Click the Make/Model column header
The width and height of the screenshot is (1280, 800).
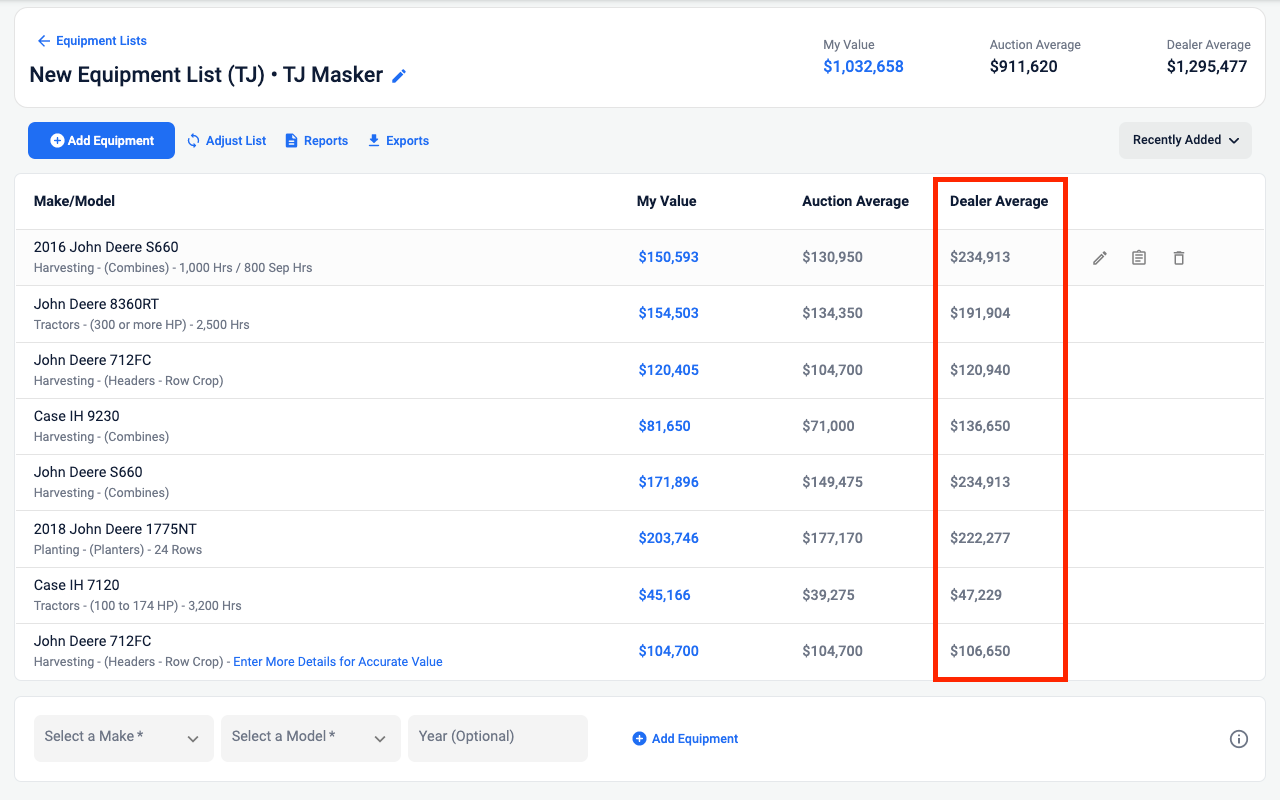click(74, 201)
